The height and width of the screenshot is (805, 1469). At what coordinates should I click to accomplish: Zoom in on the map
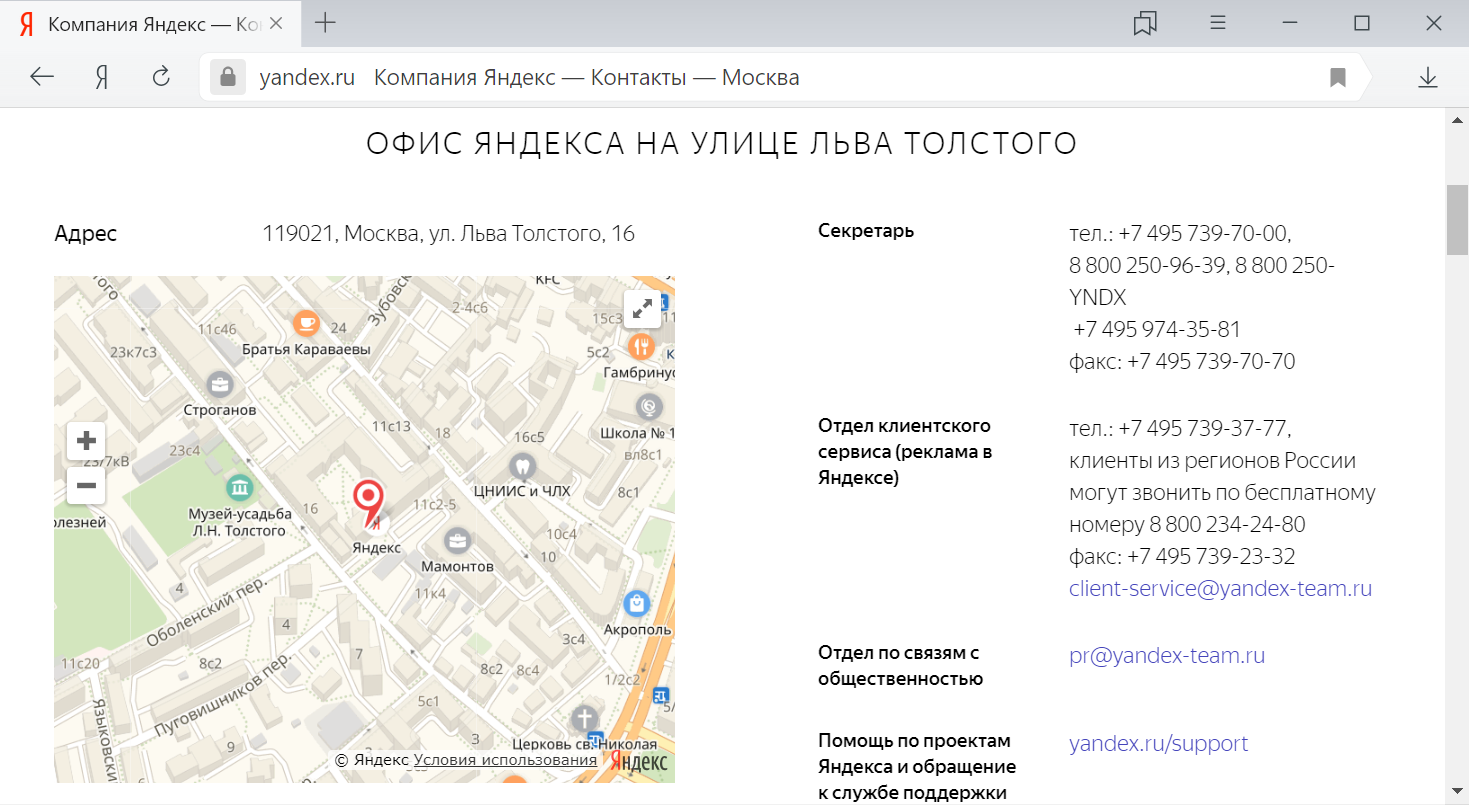(x=86, y=440)
